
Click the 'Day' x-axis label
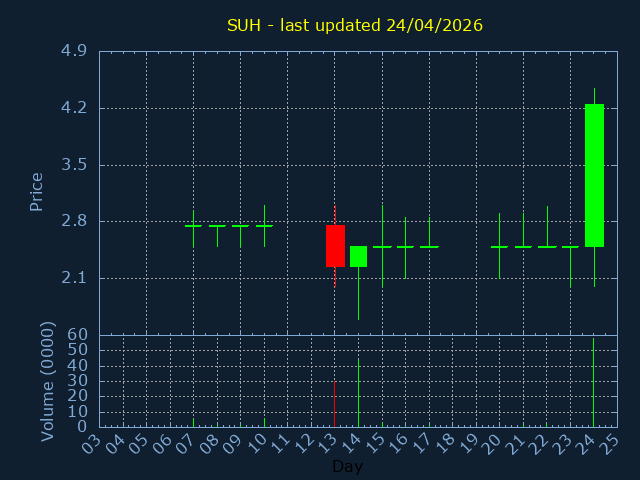point(347,466)
